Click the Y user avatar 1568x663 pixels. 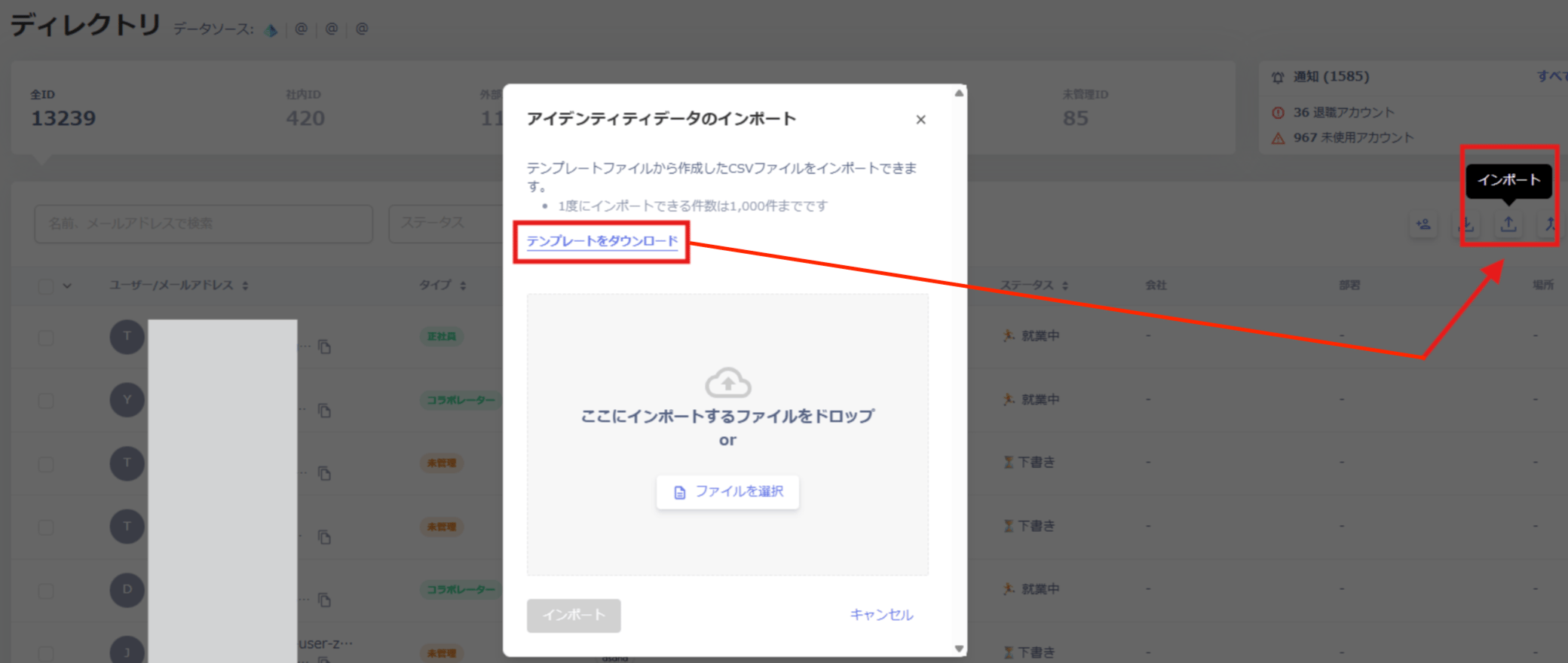pos(127,400)
